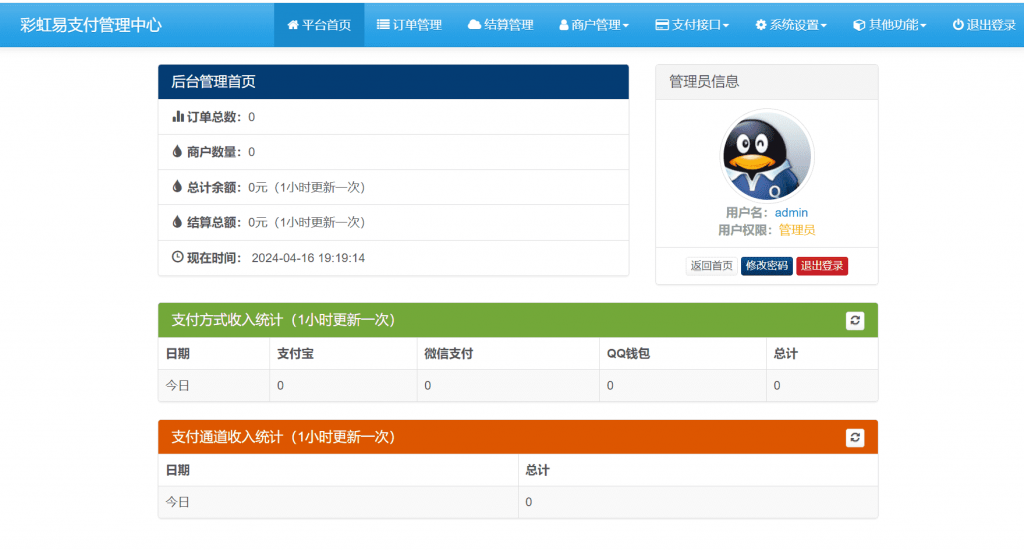Click the credit card icon beside 支付接口

click(x=662, y=25)
